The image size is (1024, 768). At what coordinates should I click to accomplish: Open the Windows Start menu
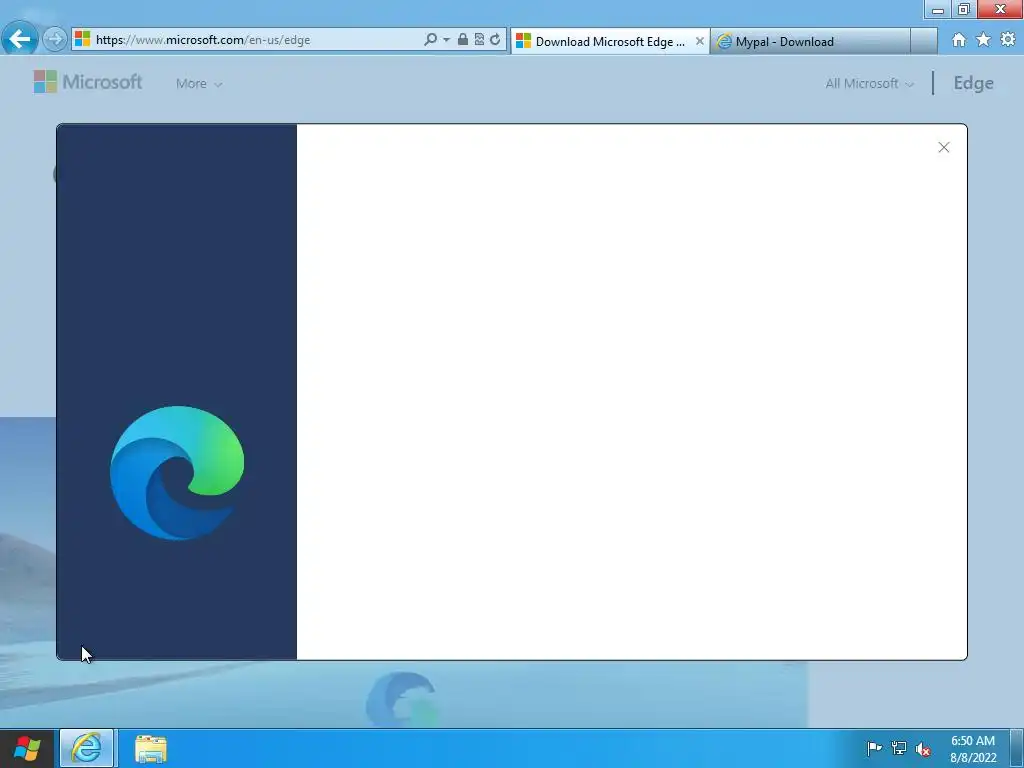[27, 748]
